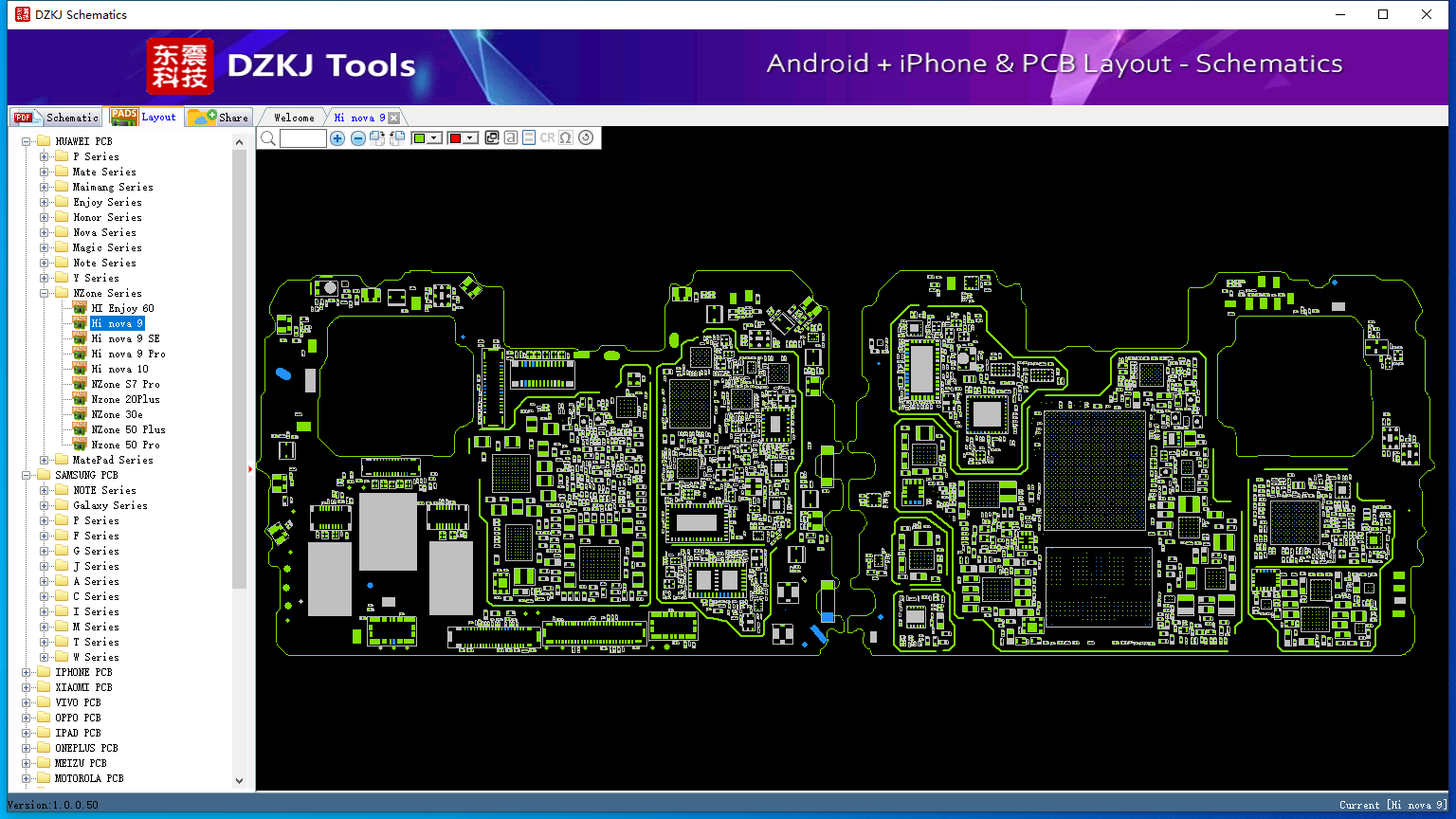1456x819 pixels.
Task: Expand the Mate Series folder
Action: pyautogui.click(x=45, y=172)
